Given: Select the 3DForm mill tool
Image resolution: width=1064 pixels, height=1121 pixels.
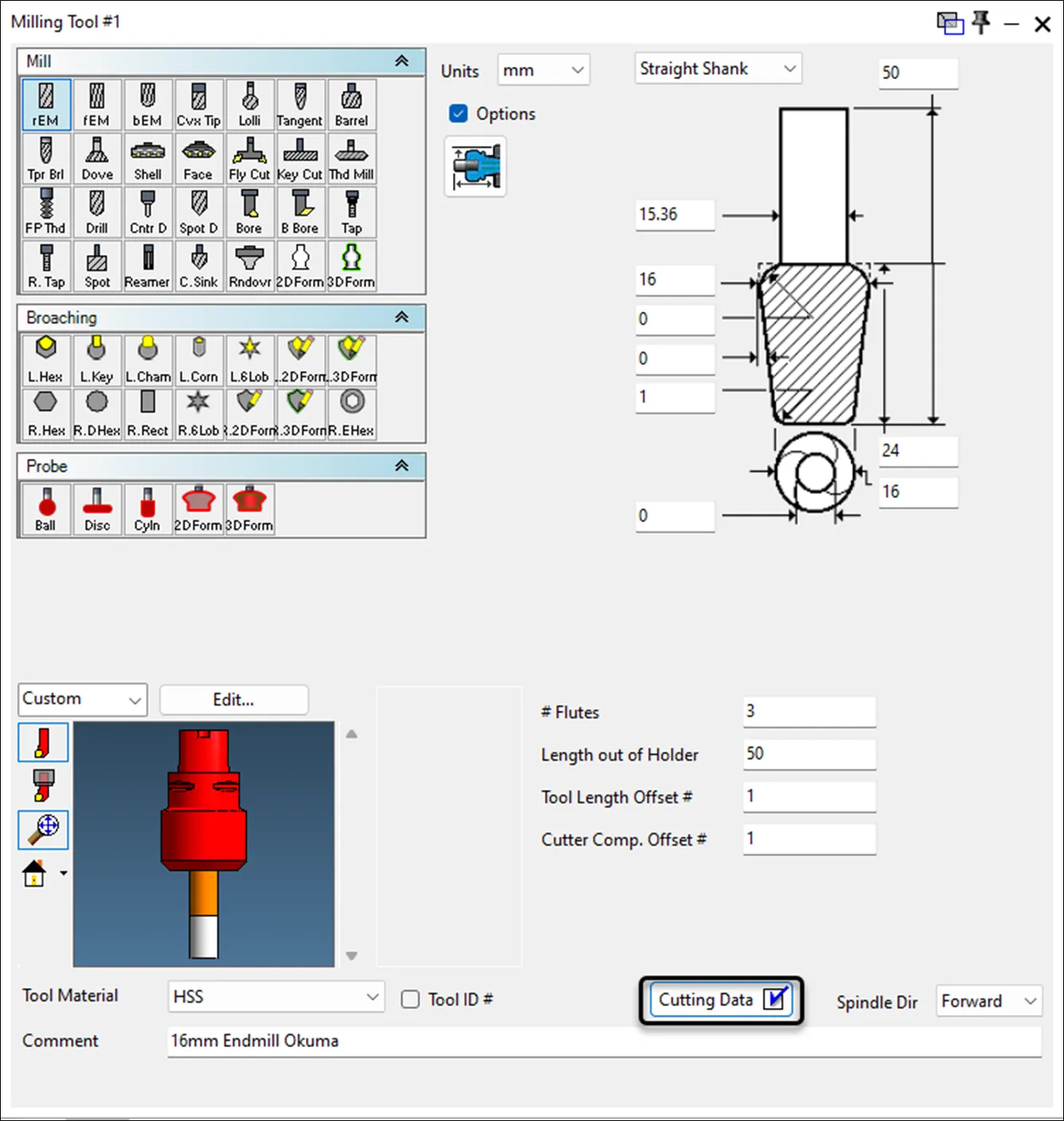Looking at the screenshot, I should (351, 266).
